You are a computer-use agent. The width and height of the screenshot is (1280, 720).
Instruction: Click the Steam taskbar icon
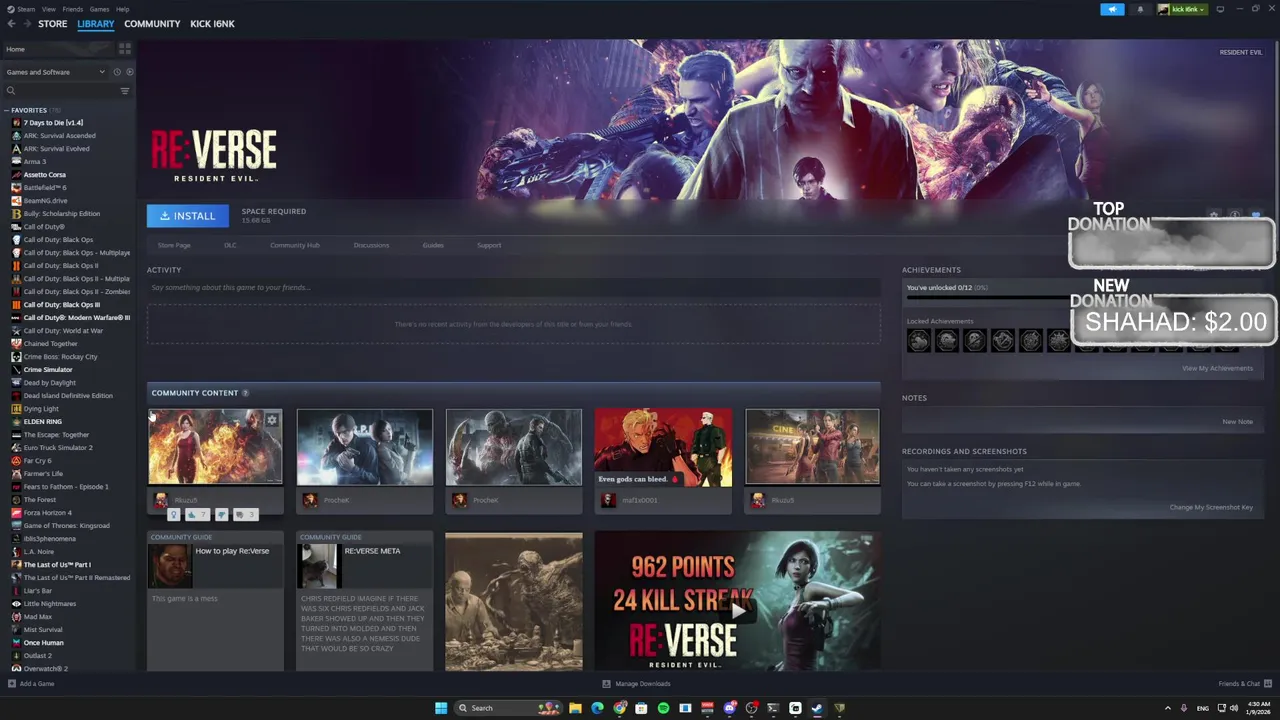pyautogui.click(x=817, y=708)
